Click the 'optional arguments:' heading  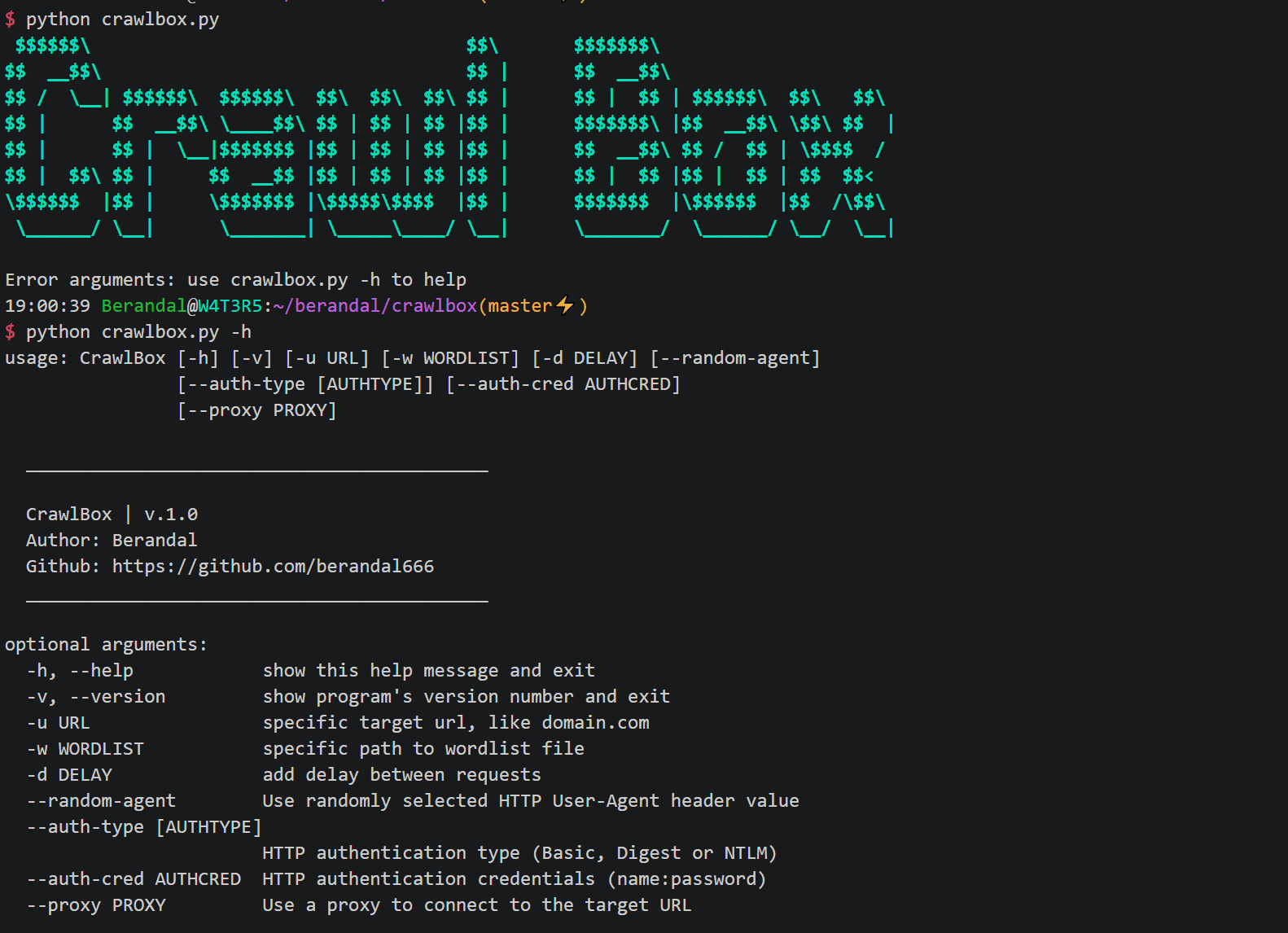point(106,645)
